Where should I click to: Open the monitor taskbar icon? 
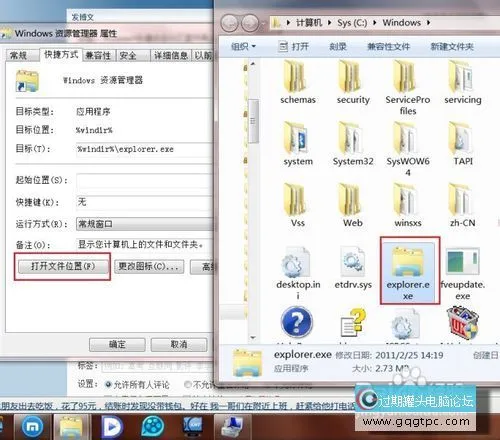click(x=193, y=427)
